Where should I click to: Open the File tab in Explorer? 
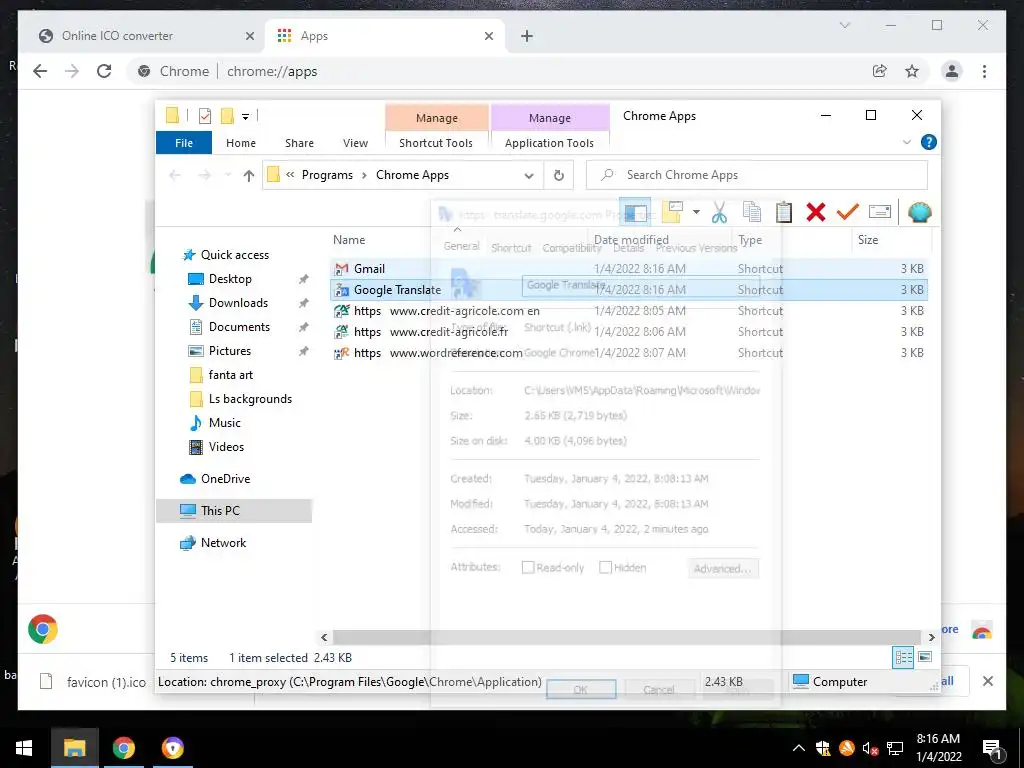click(184, 142)
